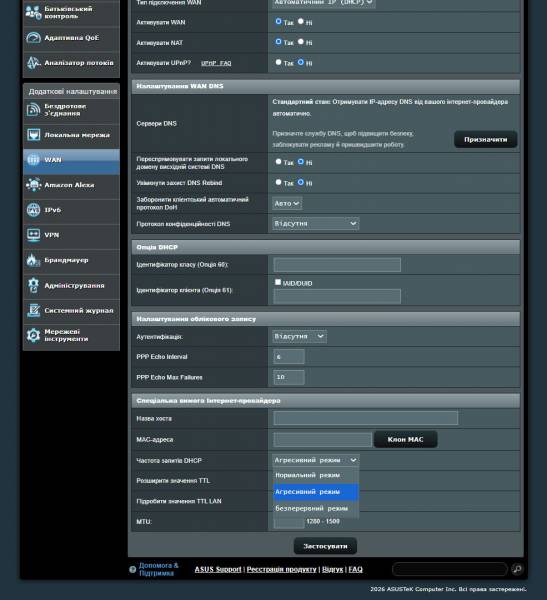Click the Допомога & Підтримка link

[158, 569]
